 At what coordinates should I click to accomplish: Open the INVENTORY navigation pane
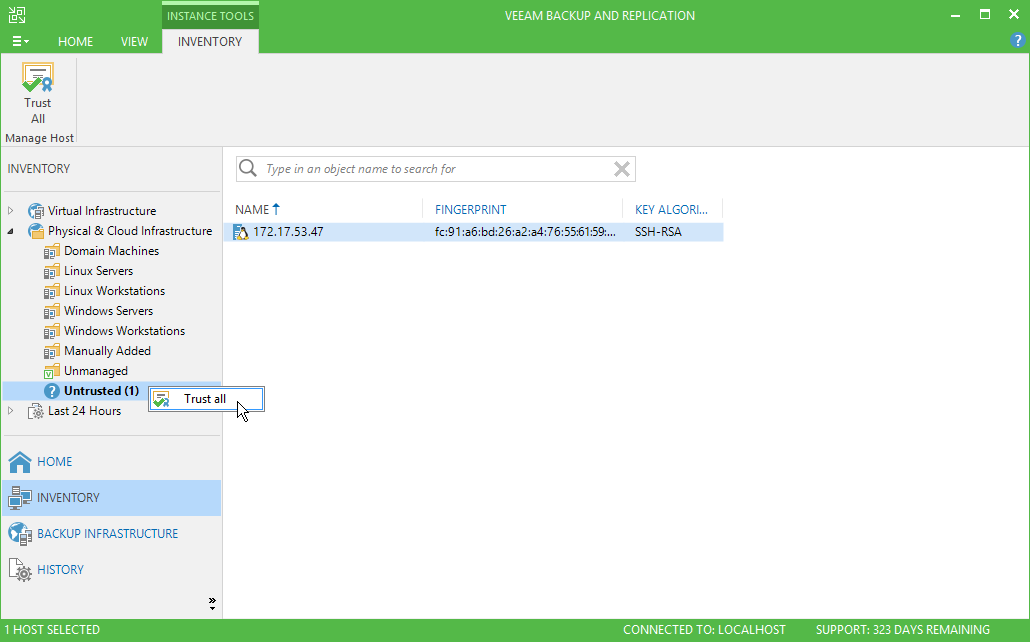112,498
